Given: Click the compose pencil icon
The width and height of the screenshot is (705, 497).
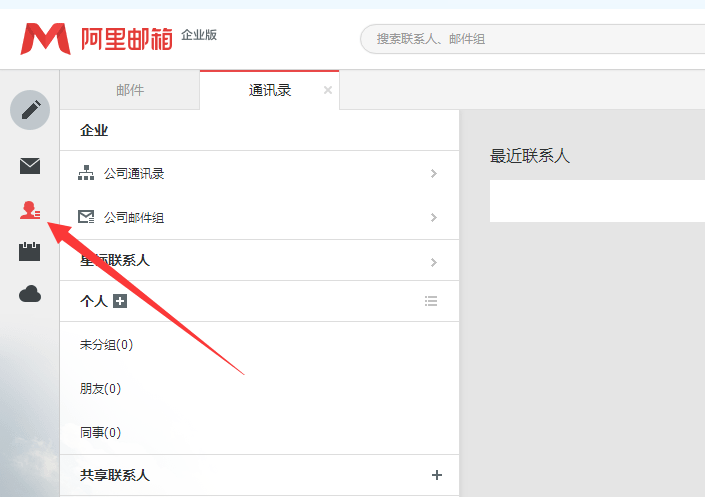Looking at the screenshot, I should pos(30,109).
